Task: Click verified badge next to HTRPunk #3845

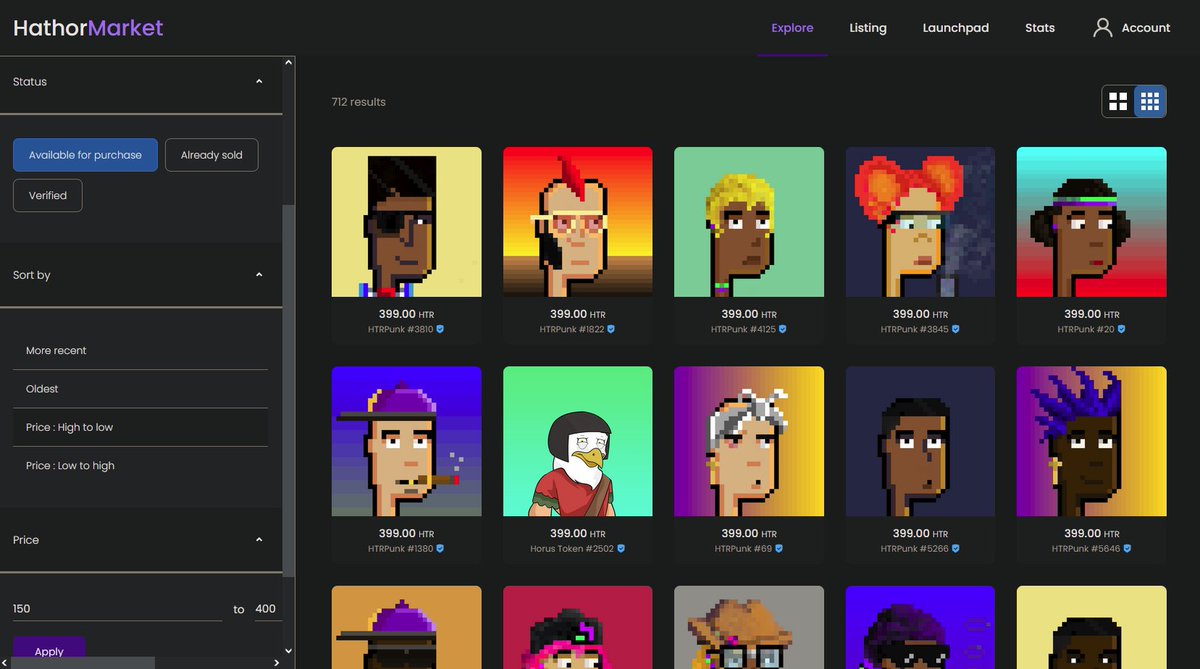Action: tap(955, 329)
